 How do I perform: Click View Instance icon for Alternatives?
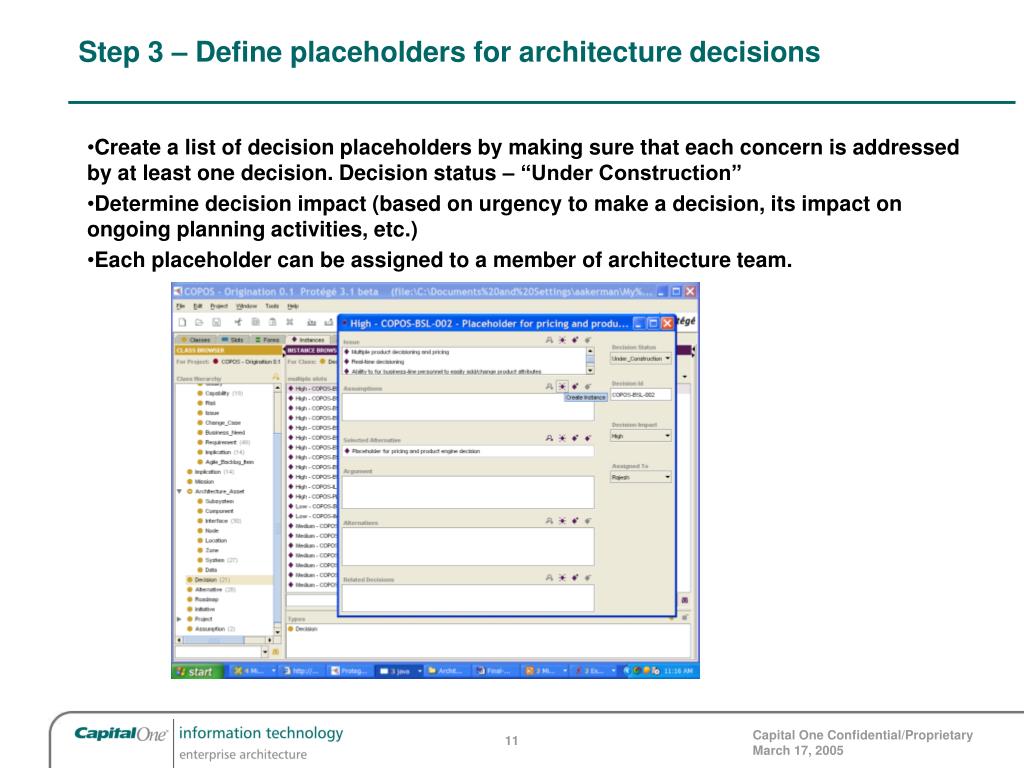[549, 520]
